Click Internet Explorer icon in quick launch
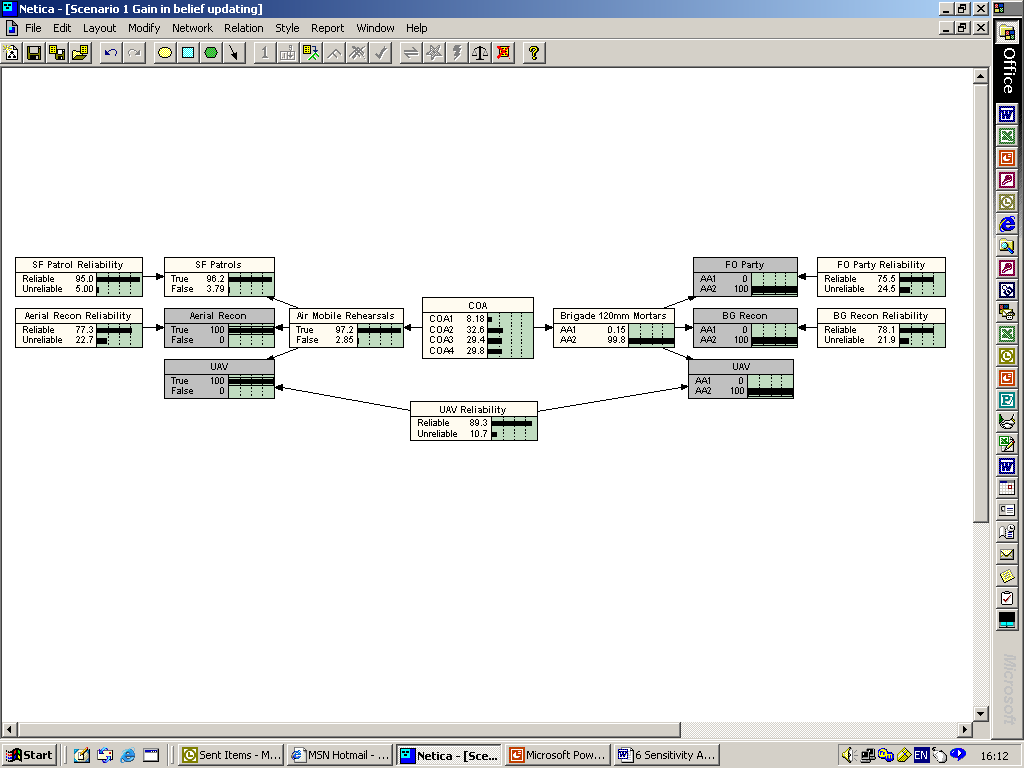This screenshot has width=1024, height=768. pyautogui.click(x=127, y=755)
